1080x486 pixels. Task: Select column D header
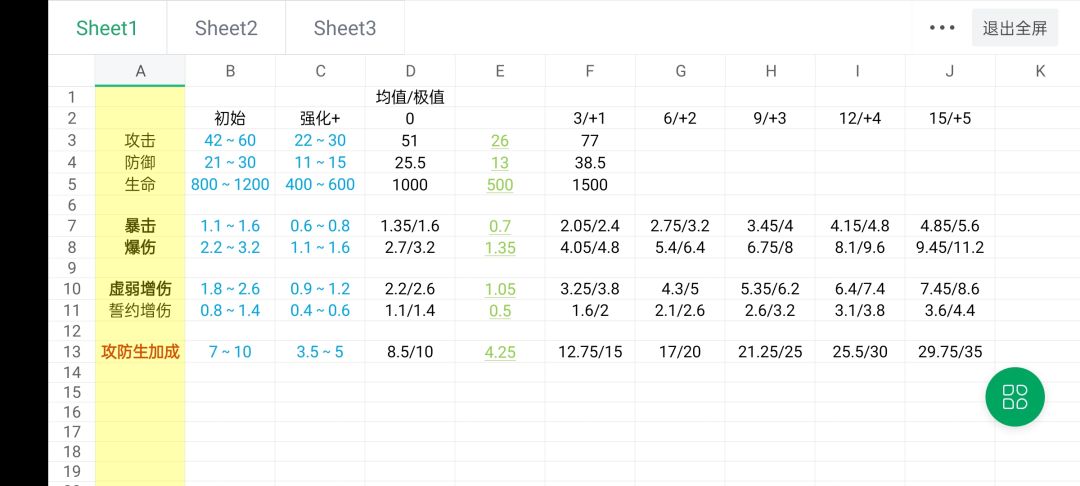[410, 70]
